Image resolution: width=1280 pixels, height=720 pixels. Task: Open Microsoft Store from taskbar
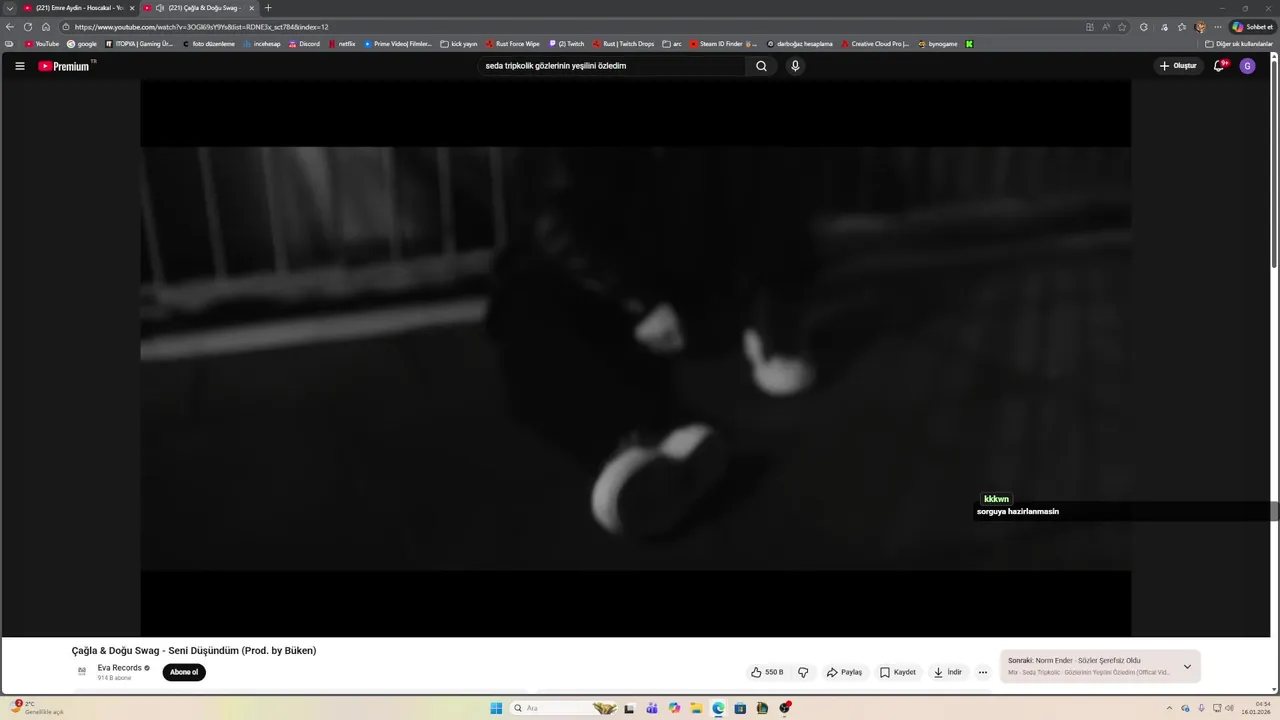point(740,708)
